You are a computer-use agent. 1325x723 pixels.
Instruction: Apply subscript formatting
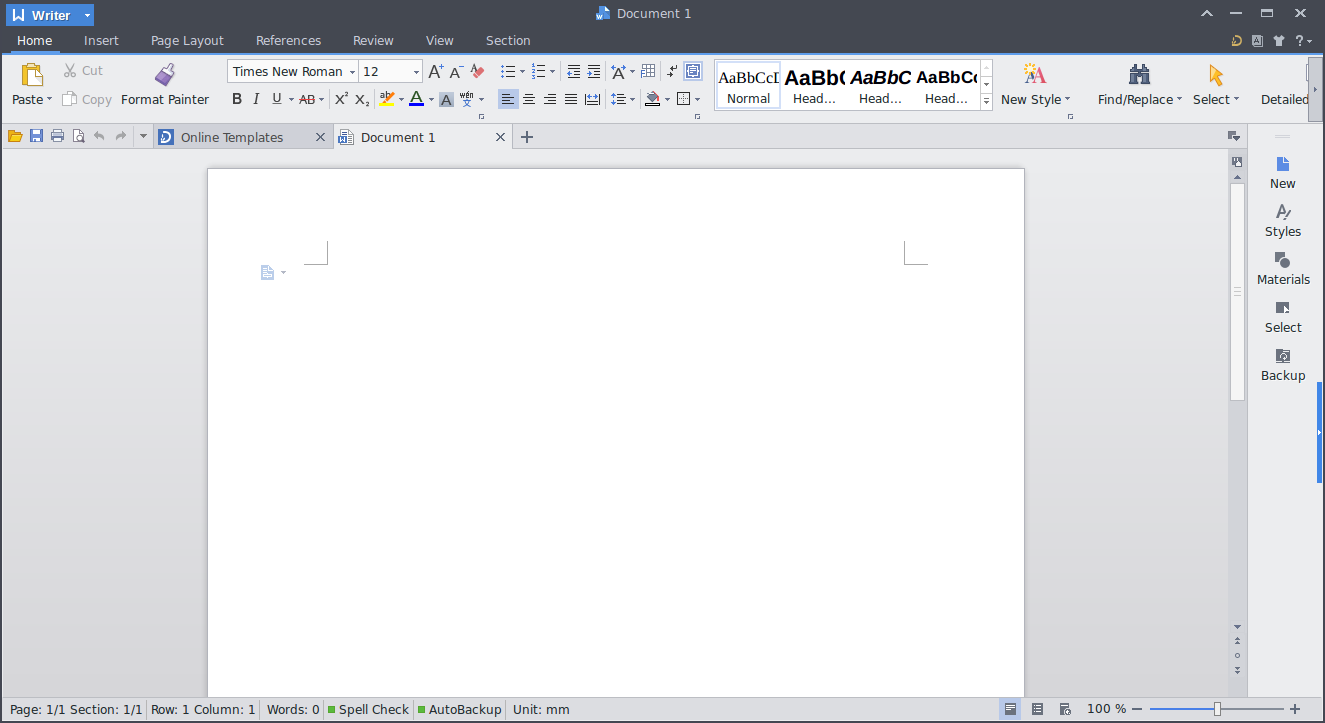coord(362,99)
